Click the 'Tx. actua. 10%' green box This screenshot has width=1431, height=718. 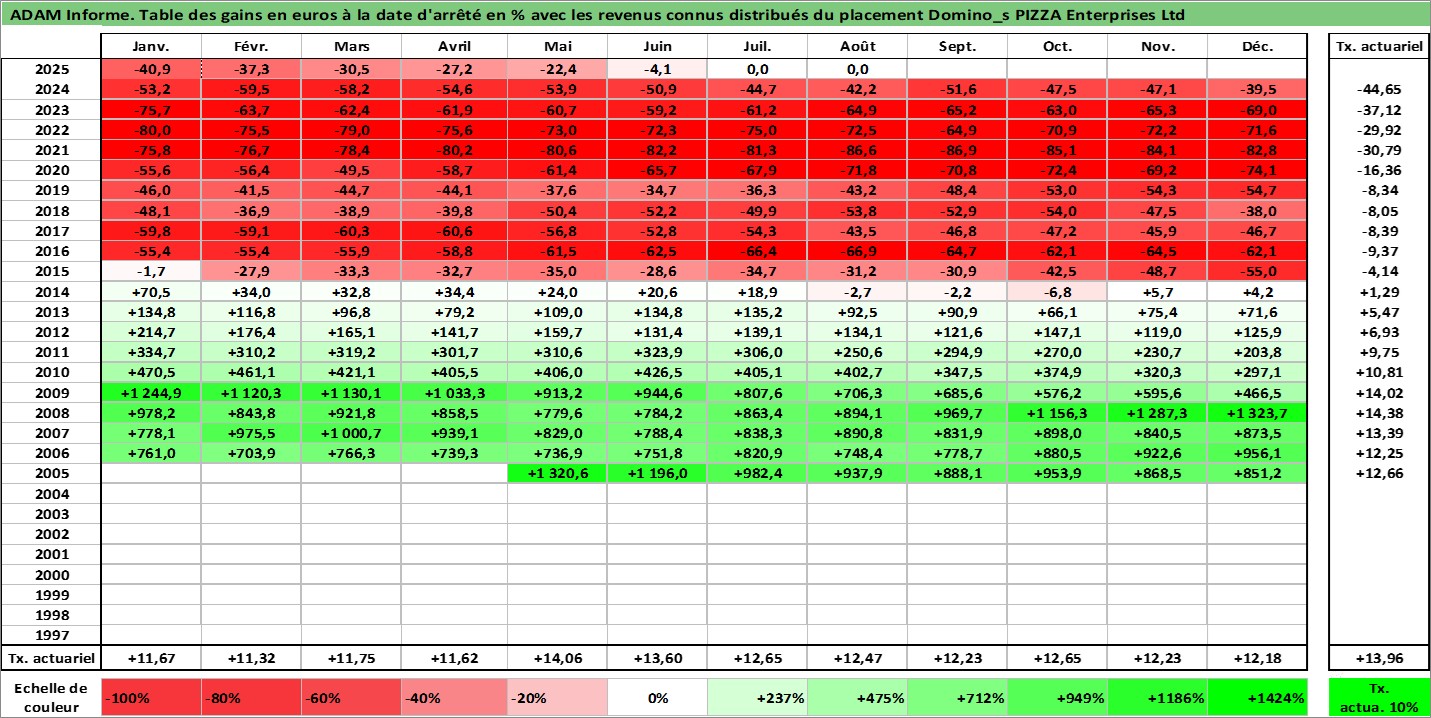[x=1379, y=697]
